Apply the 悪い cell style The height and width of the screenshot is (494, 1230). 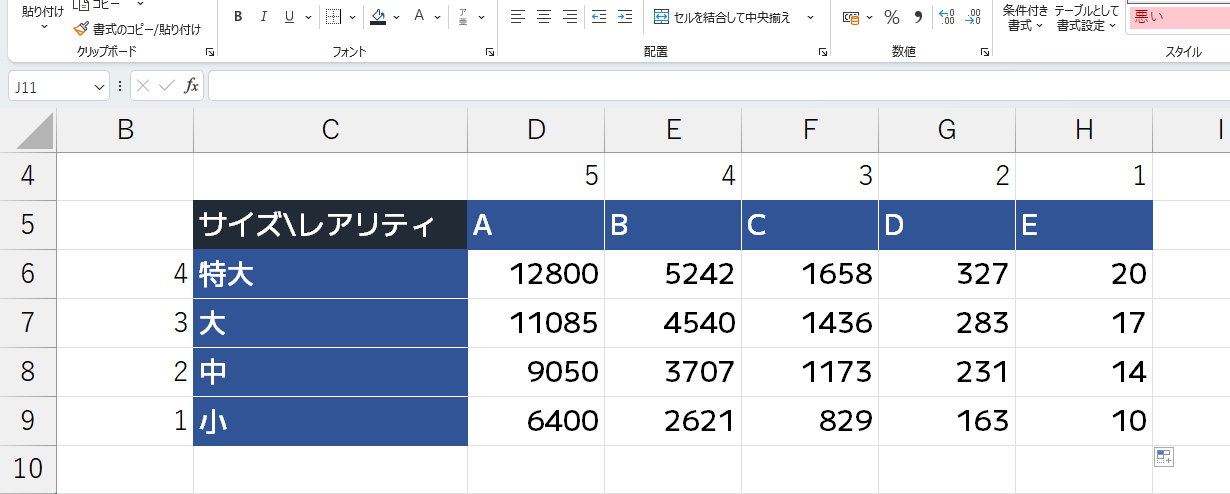pos(1178,17)
